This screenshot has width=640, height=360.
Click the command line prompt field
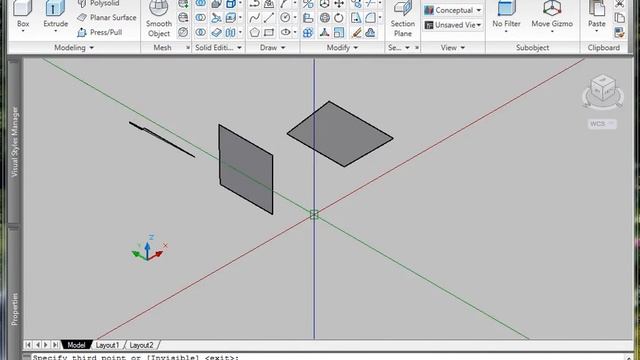pyautogui.click(x=327, y=357)
